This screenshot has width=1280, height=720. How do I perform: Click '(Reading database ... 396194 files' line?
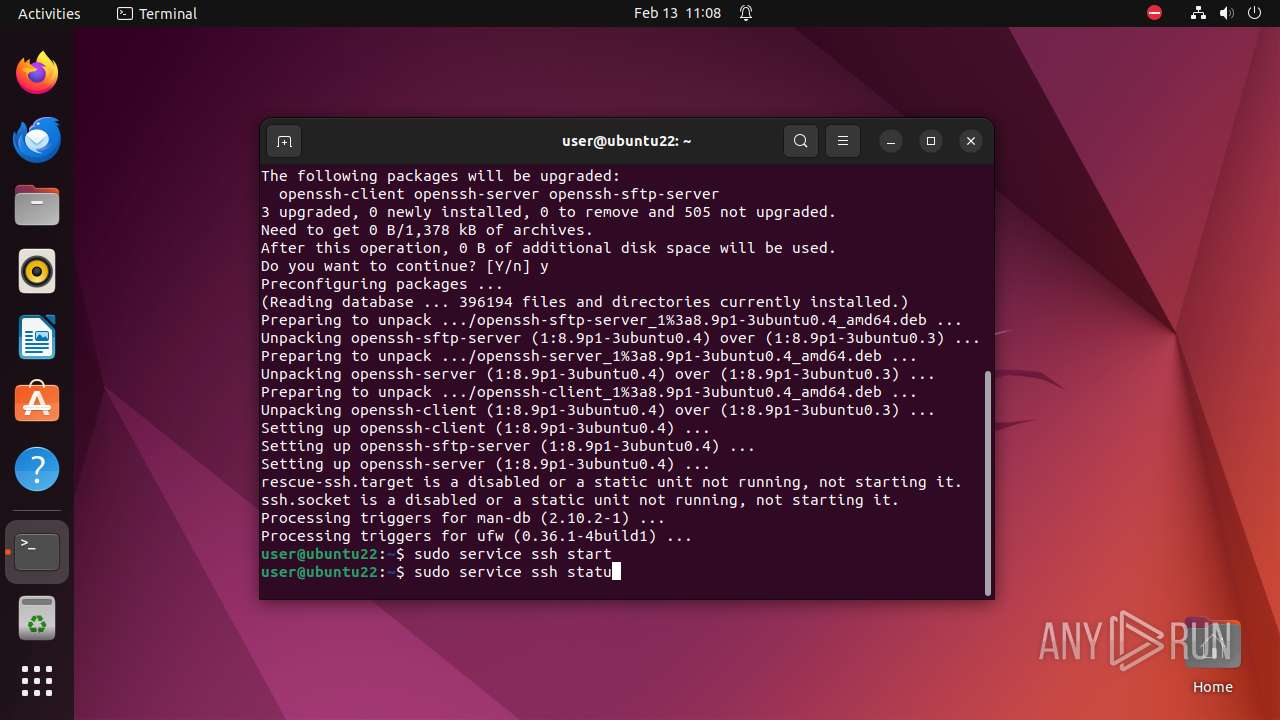coord(585,302)
